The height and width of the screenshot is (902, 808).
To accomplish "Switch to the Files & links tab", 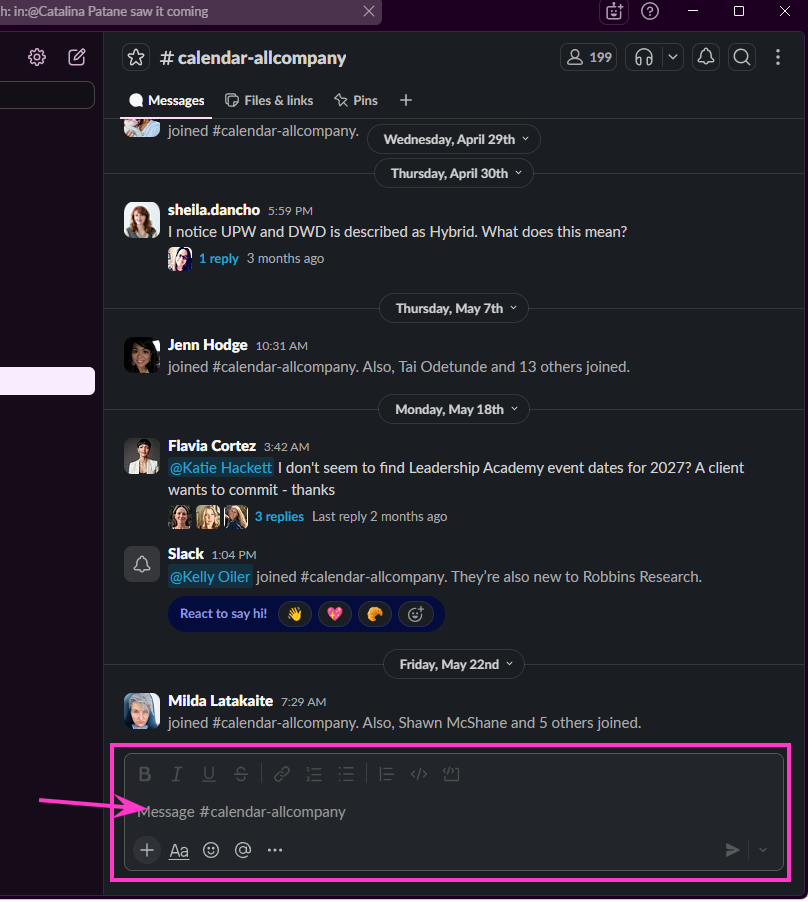I will coord(269,101).
